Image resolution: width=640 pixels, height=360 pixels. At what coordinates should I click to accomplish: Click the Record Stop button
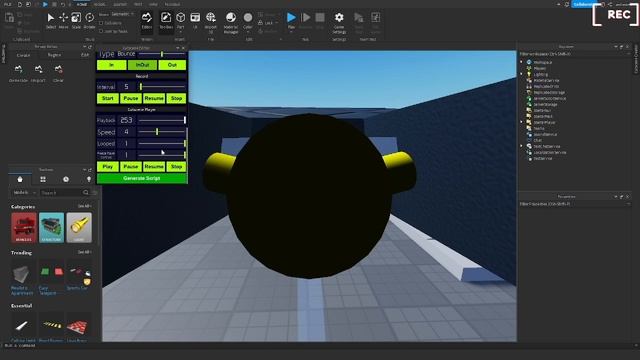[x=176, y=98]
